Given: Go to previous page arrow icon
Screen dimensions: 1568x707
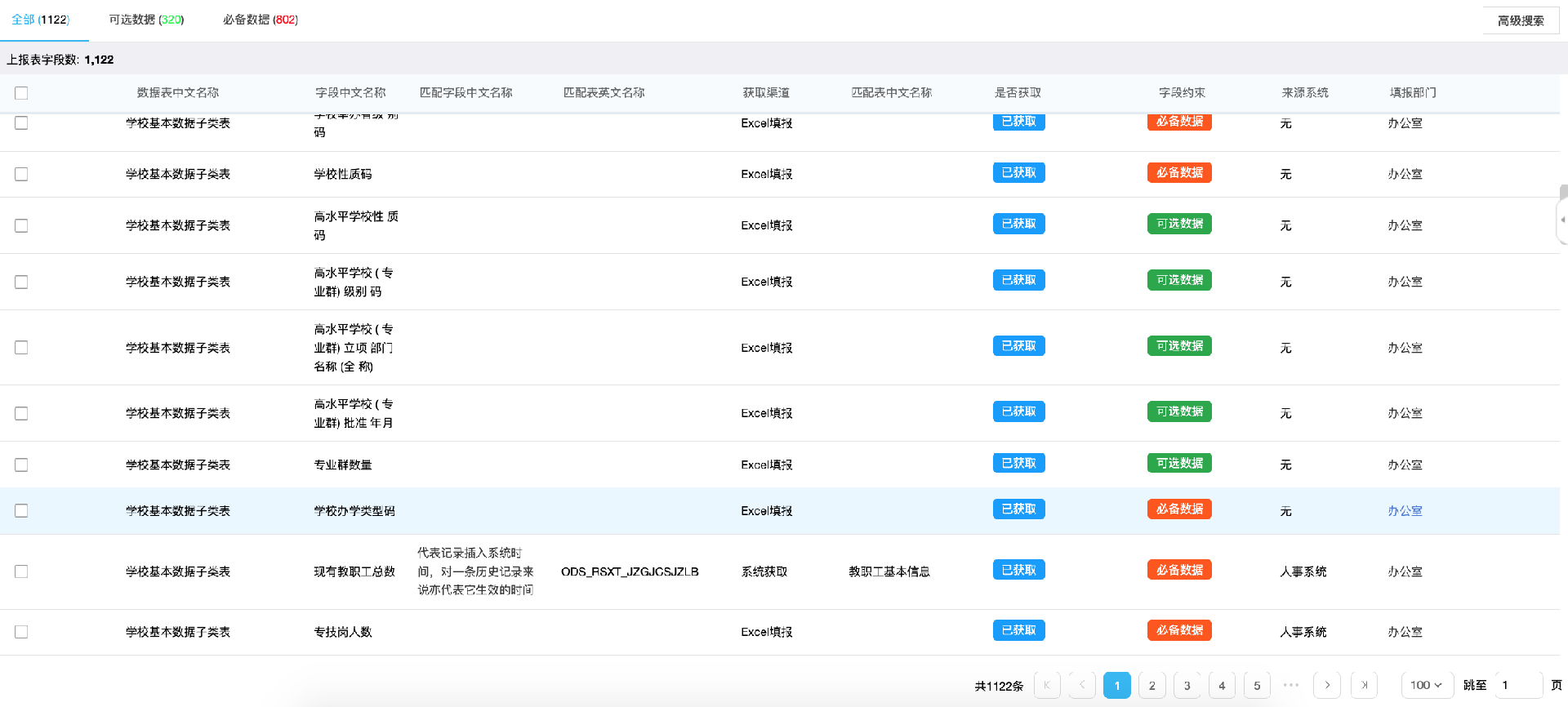Looking at the screenshot, I should coord(1082,685).
